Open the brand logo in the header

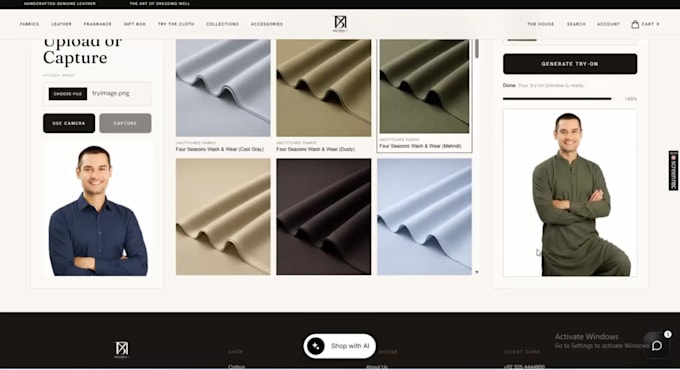pos(340,23)
